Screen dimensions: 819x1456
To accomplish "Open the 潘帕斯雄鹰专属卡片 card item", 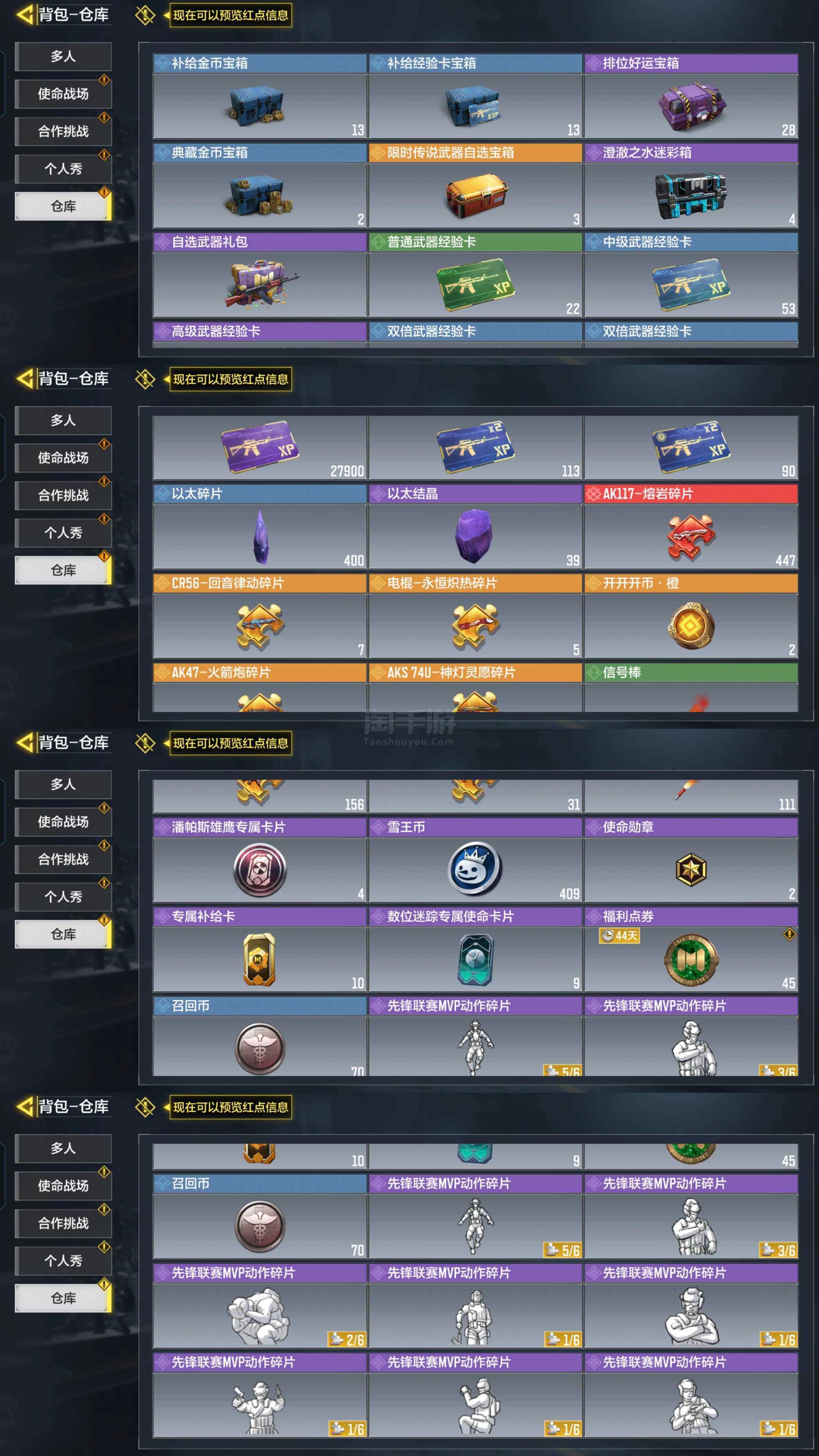I will 260,869.
